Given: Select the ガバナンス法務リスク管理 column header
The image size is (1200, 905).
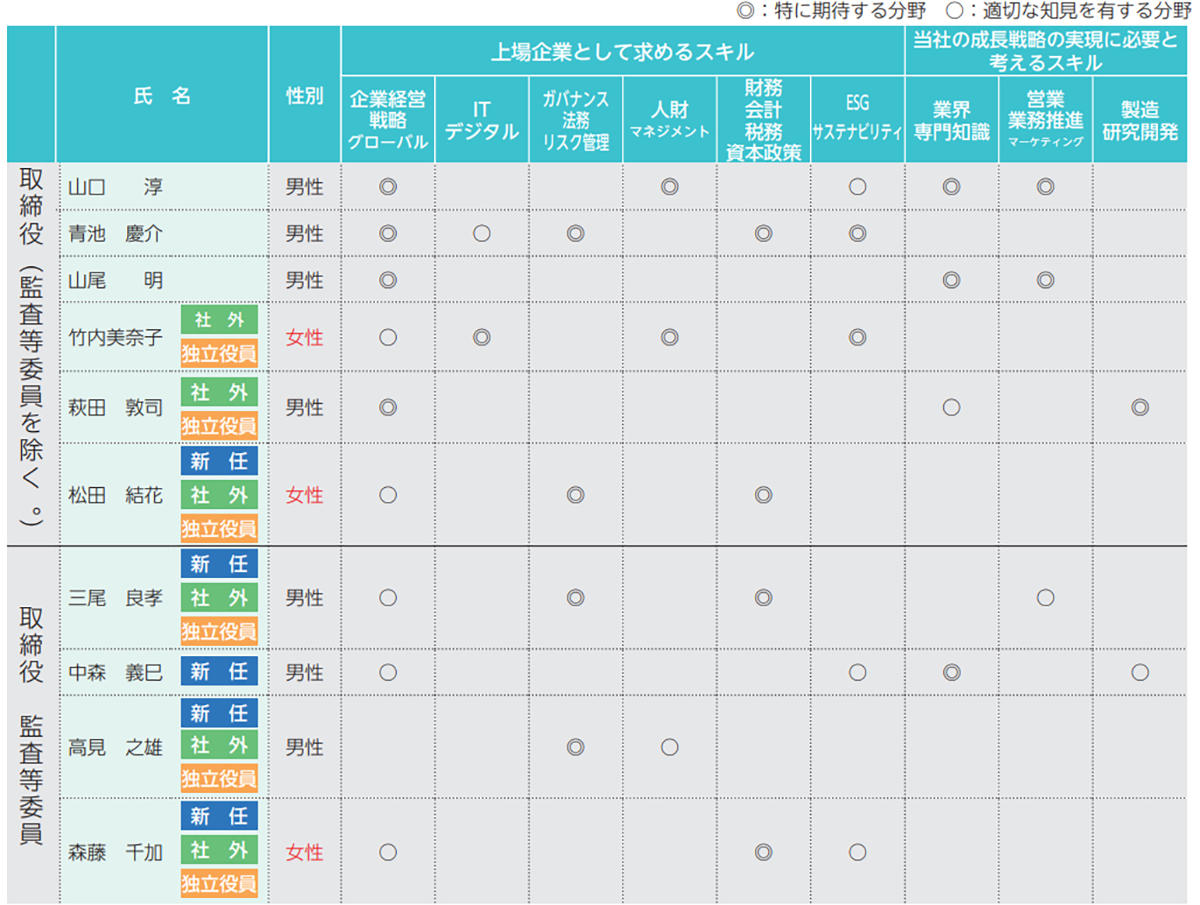Looking at the screenshot, I should click(x=575, y=119).
